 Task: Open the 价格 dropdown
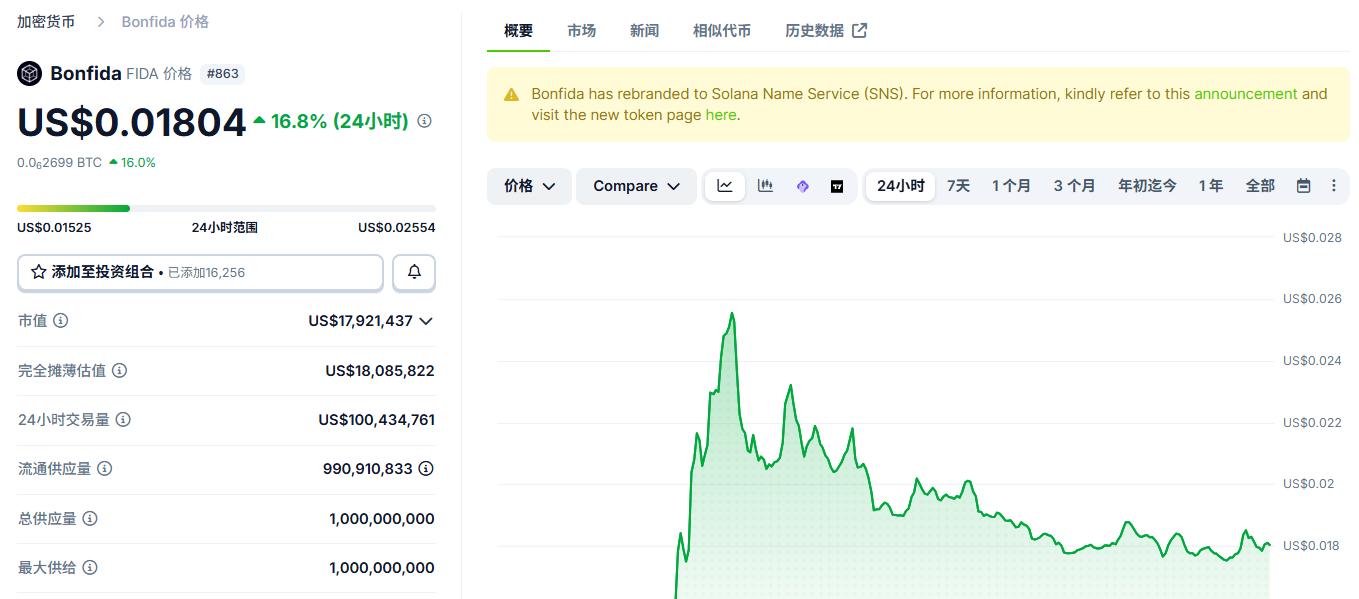coord(528,186)
